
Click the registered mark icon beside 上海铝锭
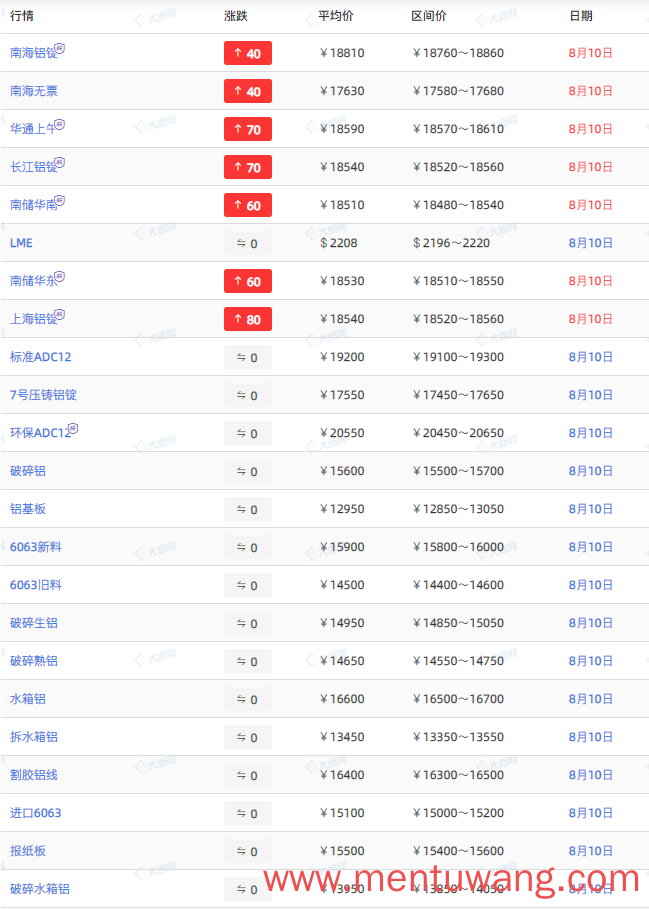tap(60, 314)
